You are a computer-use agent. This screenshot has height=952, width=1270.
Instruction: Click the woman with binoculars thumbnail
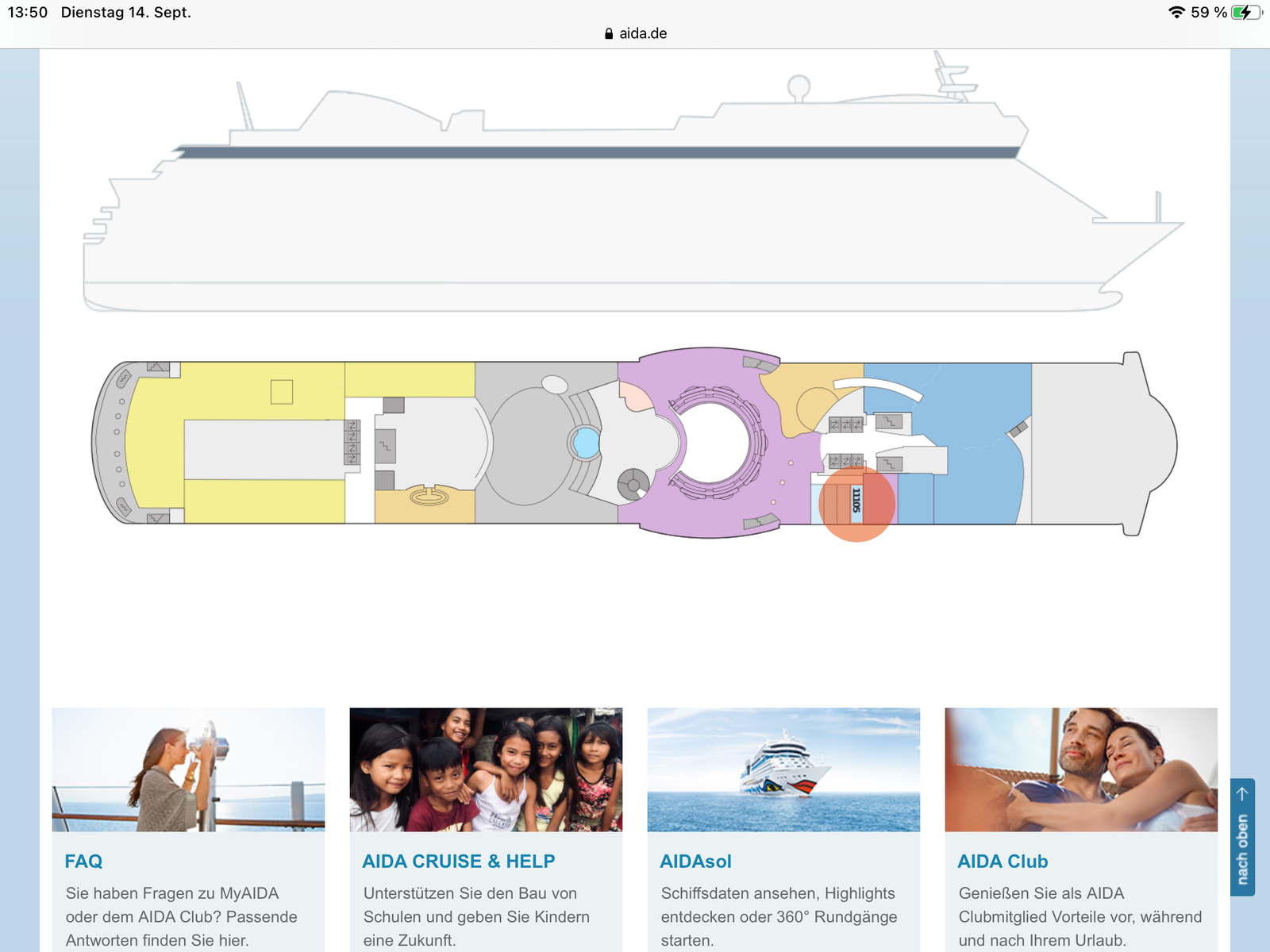tap(188, 770)
